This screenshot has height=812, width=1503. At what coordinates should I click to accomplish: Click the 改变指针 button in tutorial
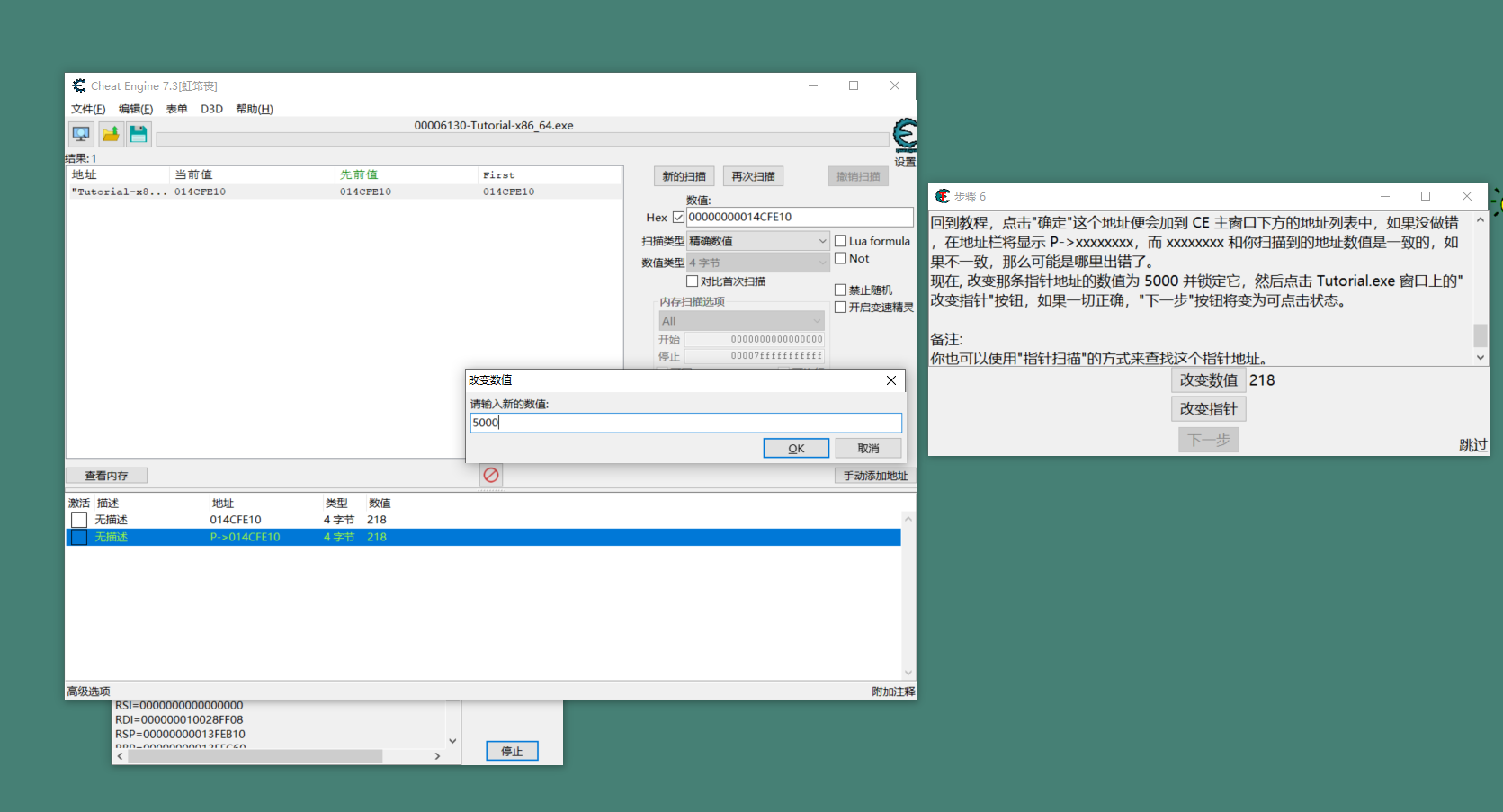1208,408
